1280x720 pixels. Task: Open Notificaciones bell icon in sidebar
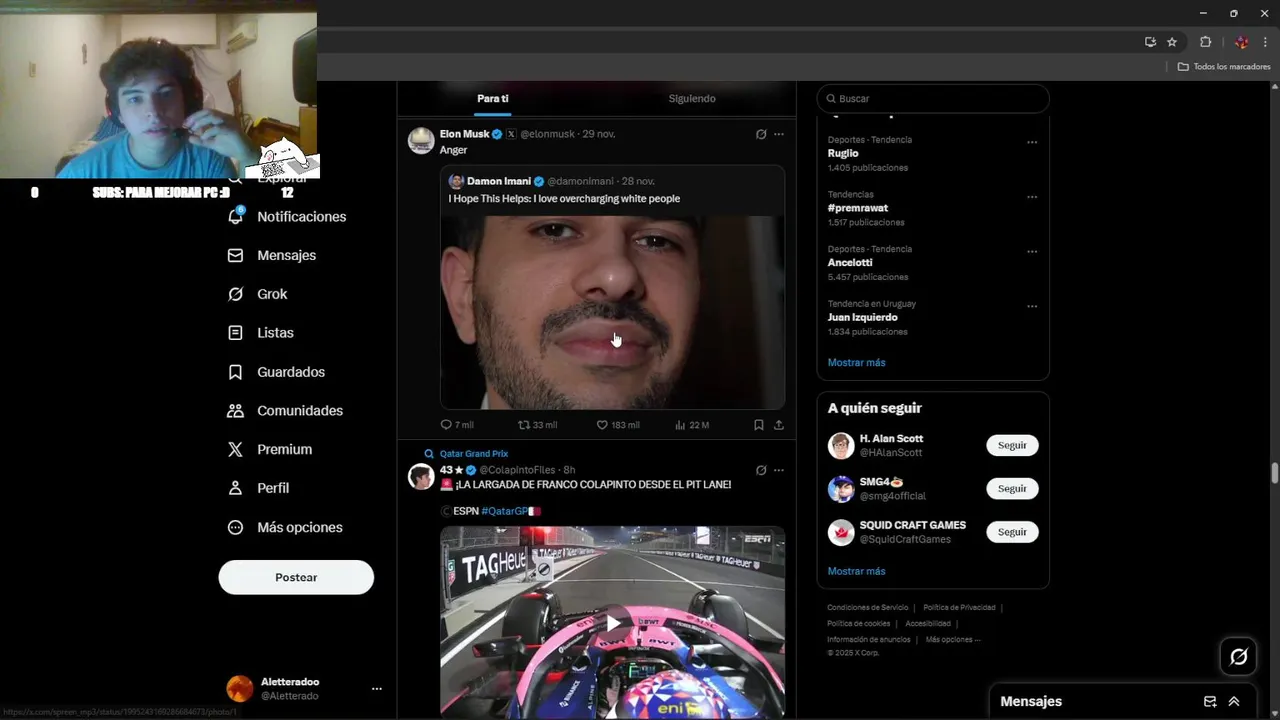pos(236,216)
